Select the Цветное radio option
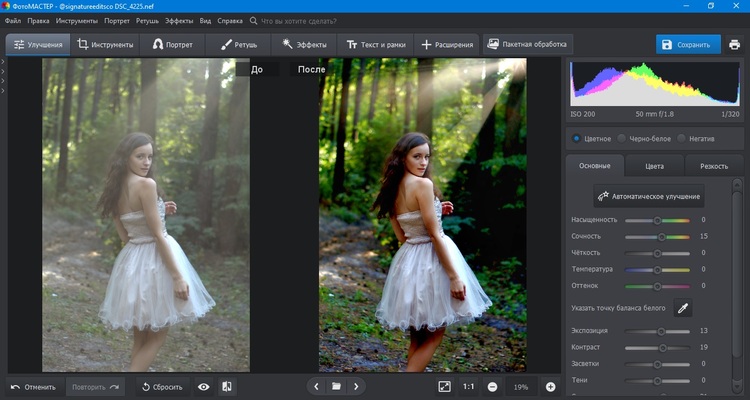Viewport: 750px width, 400px height. coord(576,138)
